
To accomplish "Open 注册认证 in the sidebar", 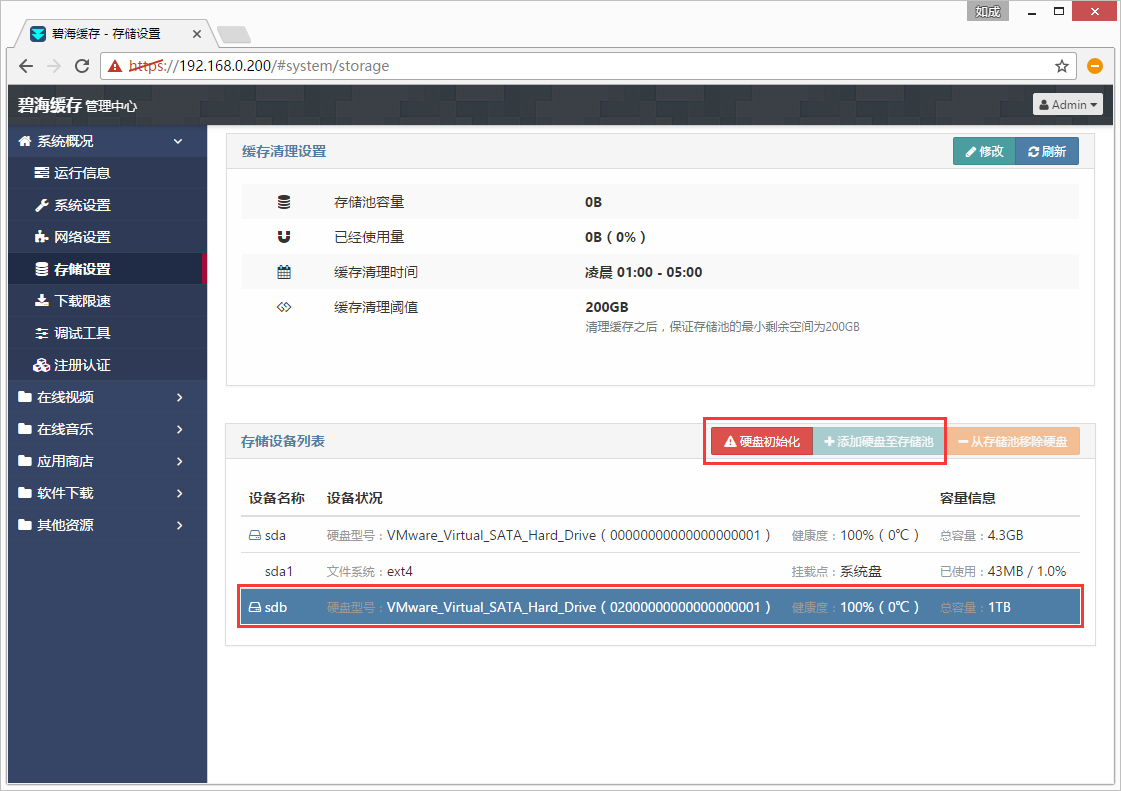I will (x=82, y=365).
